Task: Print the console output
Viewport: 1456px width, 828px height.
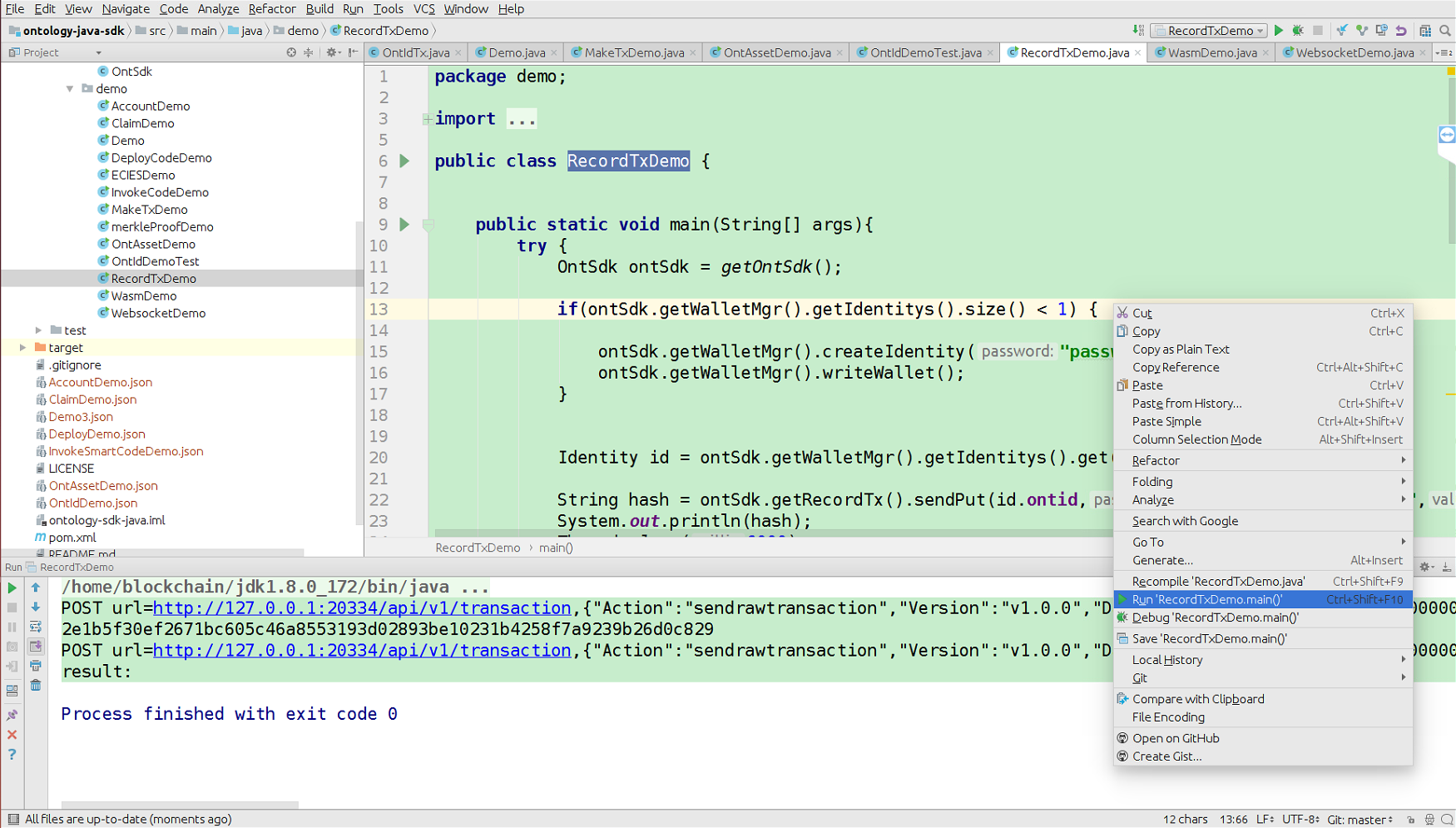Action: [36, 666]
